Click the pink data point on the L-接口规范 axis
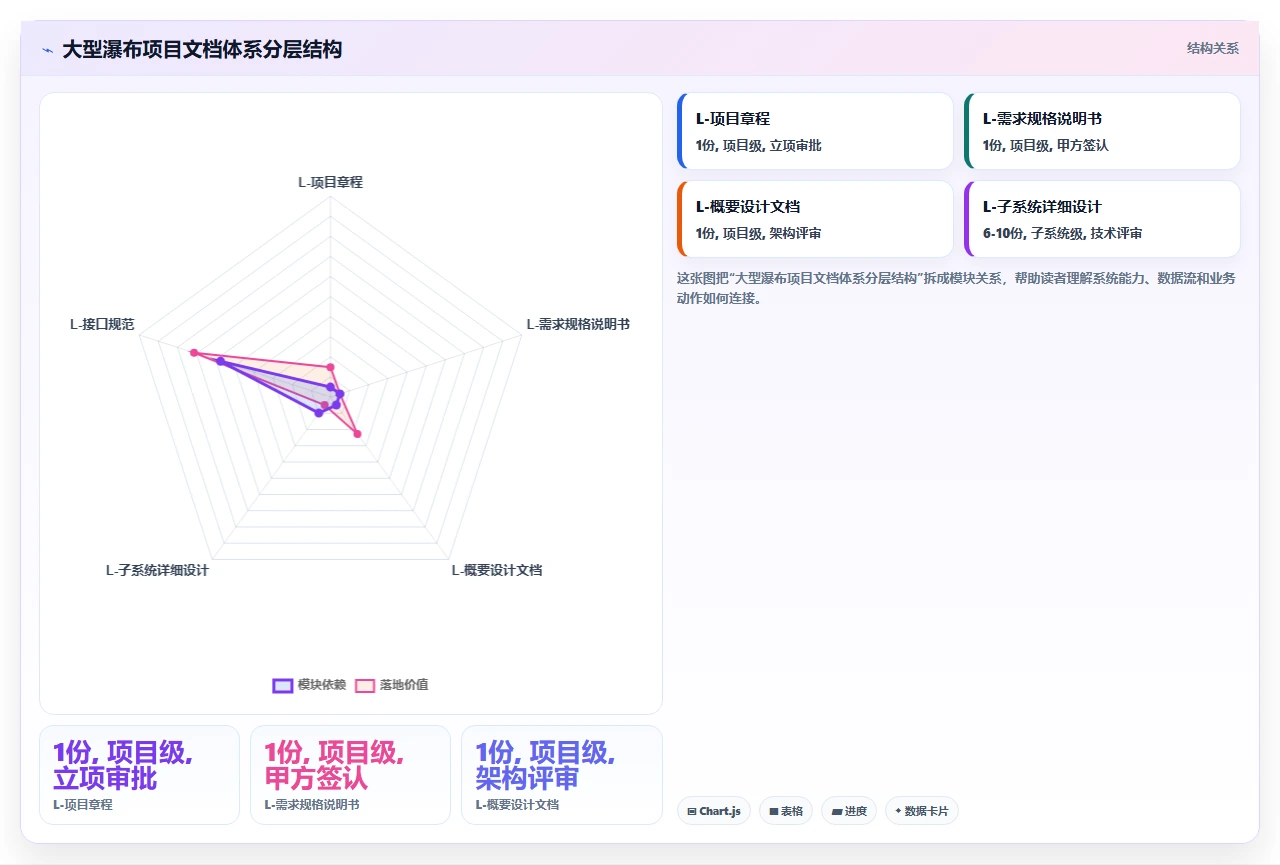 coord(194,352)
